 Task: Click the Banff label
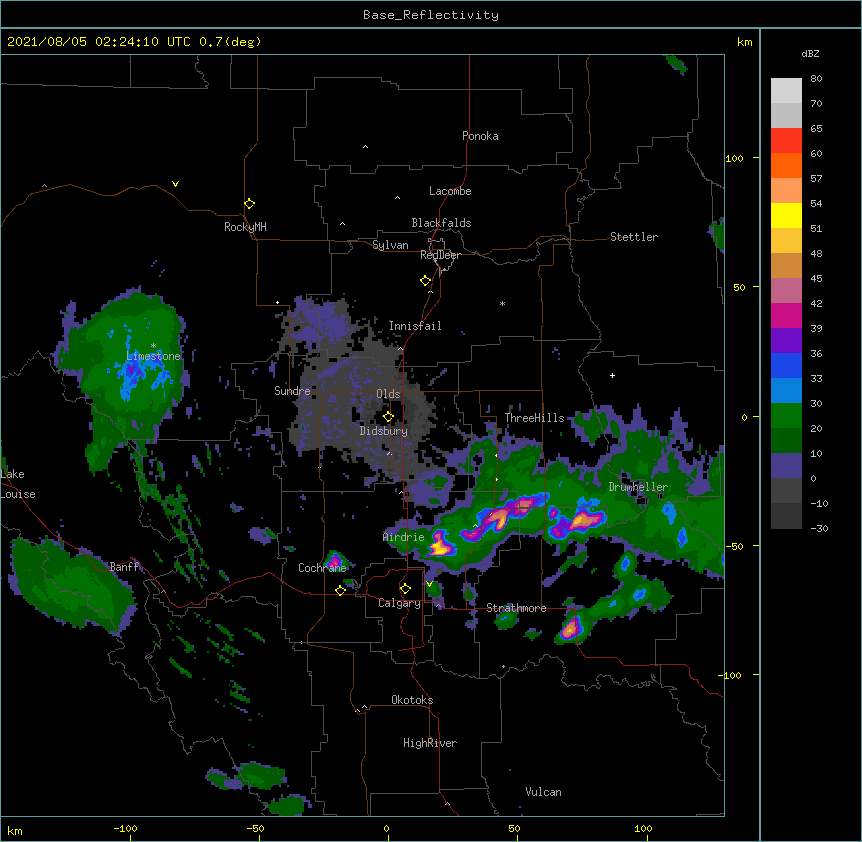124,567
